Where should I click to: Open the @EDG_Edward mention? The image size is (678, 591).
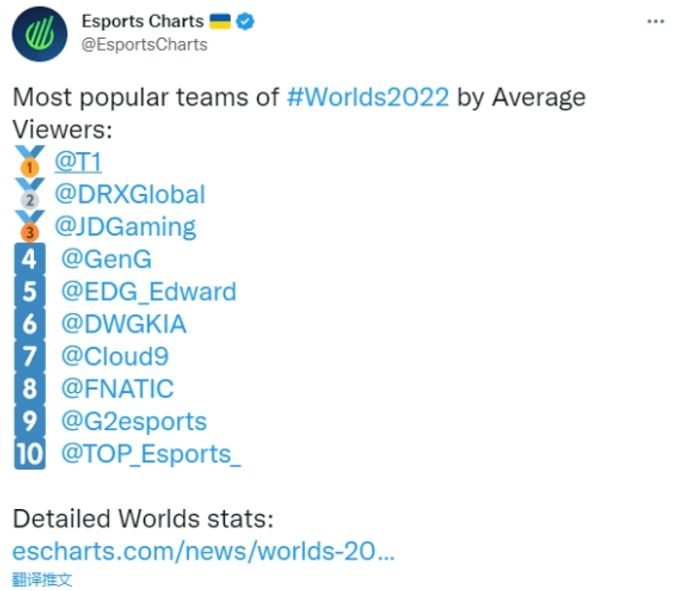tap(148, 292)
